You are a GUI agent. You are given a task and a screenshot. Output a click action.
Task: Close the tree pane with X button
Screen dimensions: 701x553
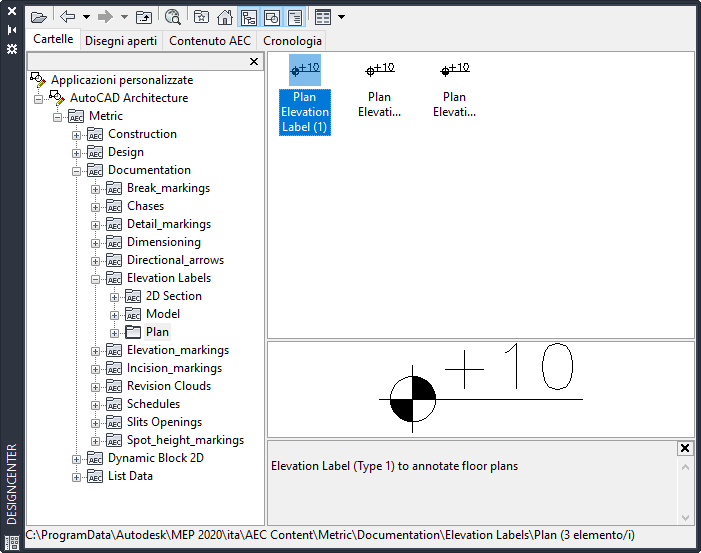pos(253,61)
